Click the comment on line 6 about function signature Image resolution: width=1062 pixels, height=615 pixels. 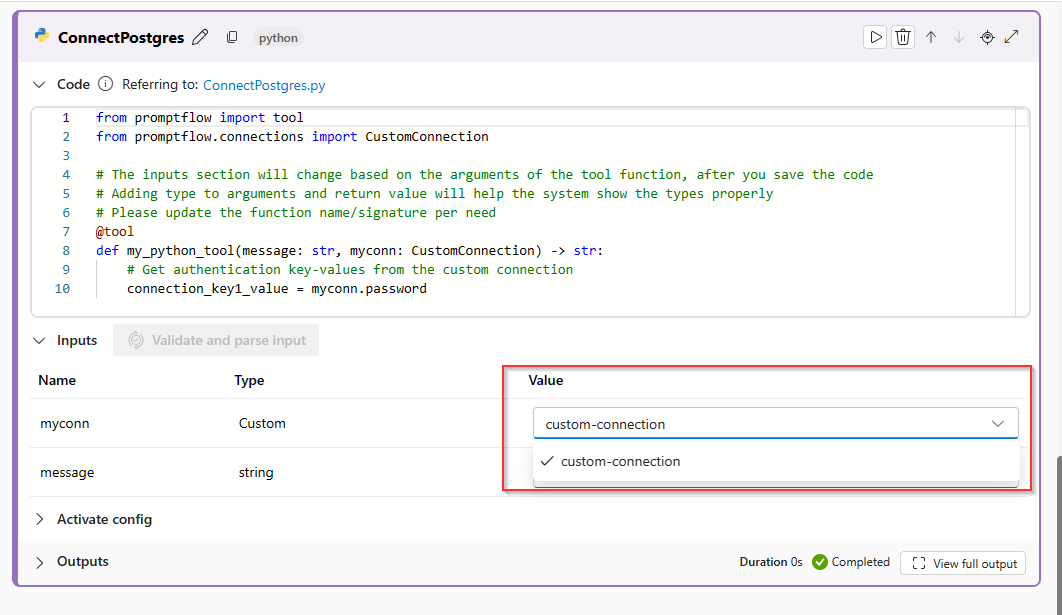click(296, 213)
